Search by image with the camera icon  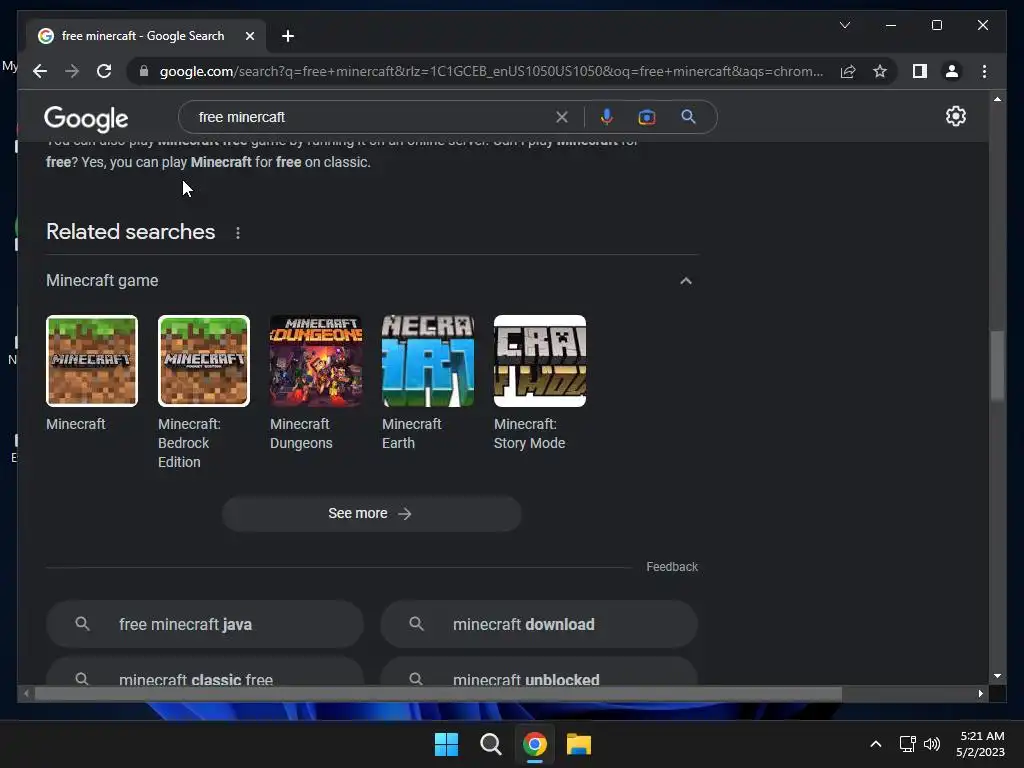tap(647, 117)
